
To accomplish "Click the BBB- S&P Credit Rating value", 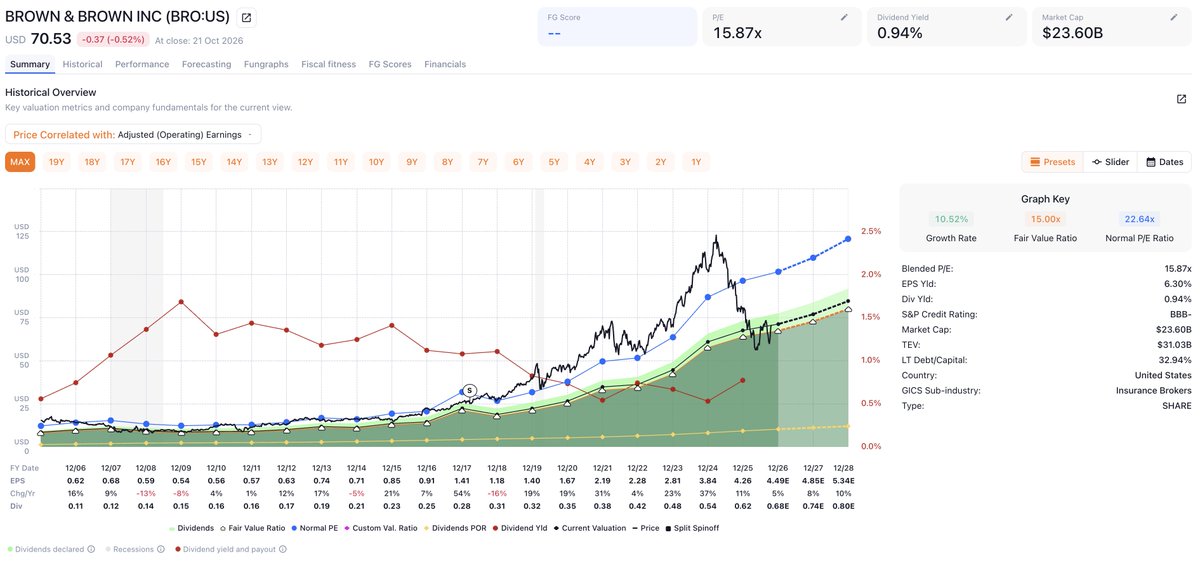I will 1179,315.
